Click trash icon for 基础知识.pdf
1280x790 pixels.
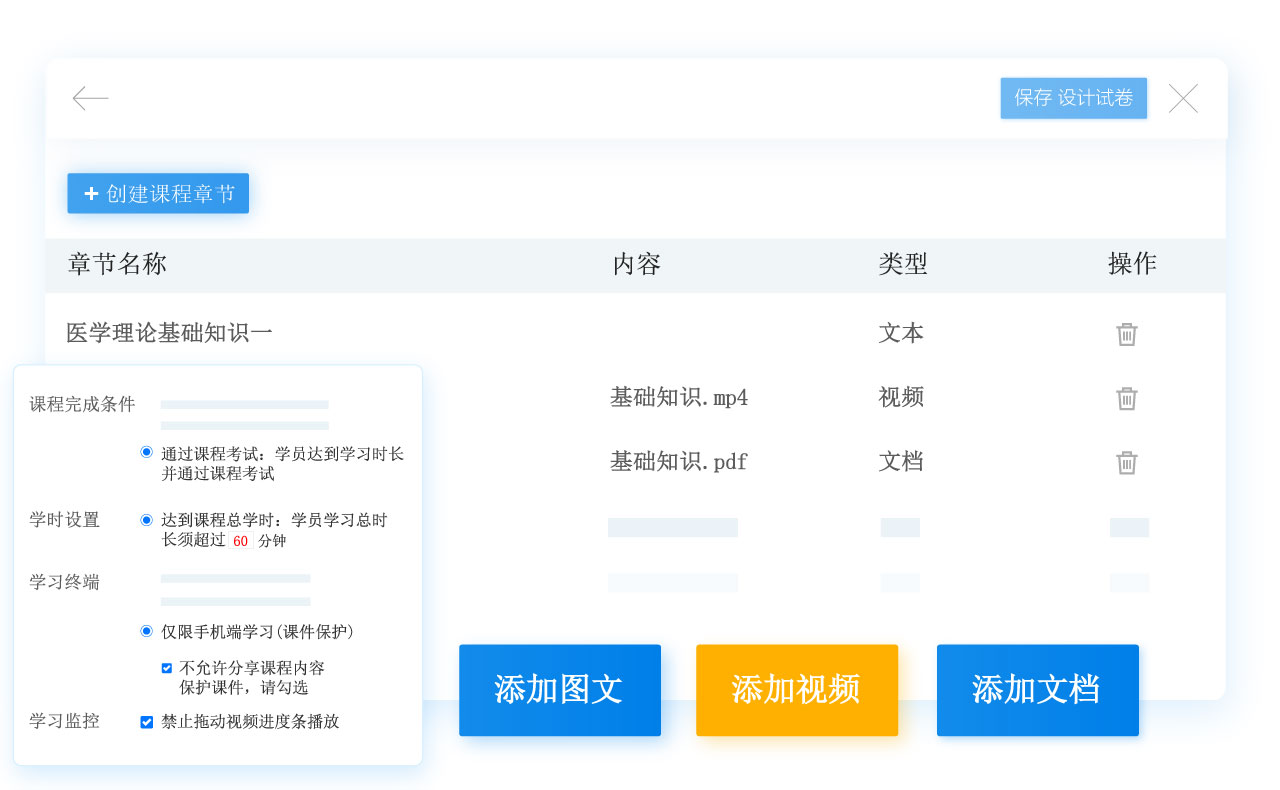point(1127,462)
